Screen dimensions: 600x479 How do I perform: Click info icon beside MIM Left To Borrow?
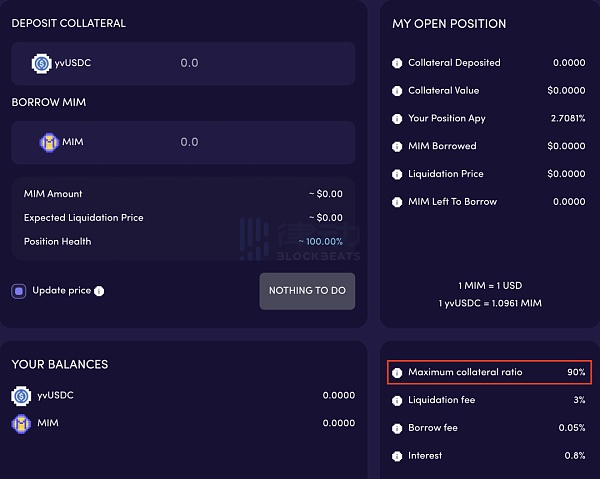point(397,202)
